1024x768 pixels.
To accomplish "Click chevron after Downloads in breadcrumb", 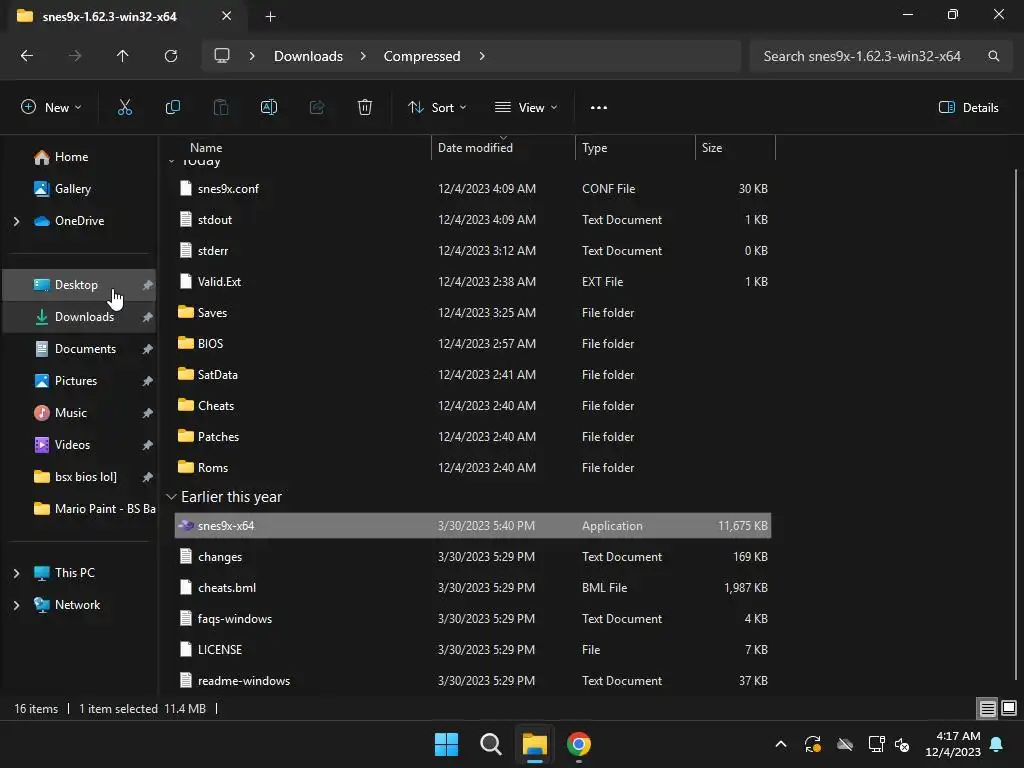I will click(x=363, y=56).
